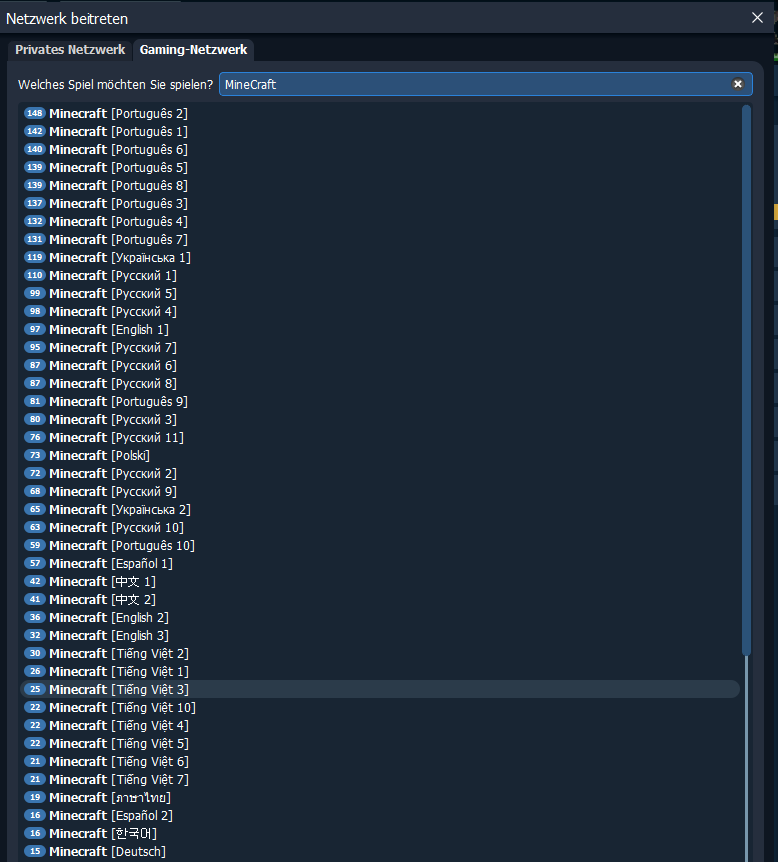Click the vertical scrollbar of the network list
The image size is (778, 862).
[x=746, y=379]
